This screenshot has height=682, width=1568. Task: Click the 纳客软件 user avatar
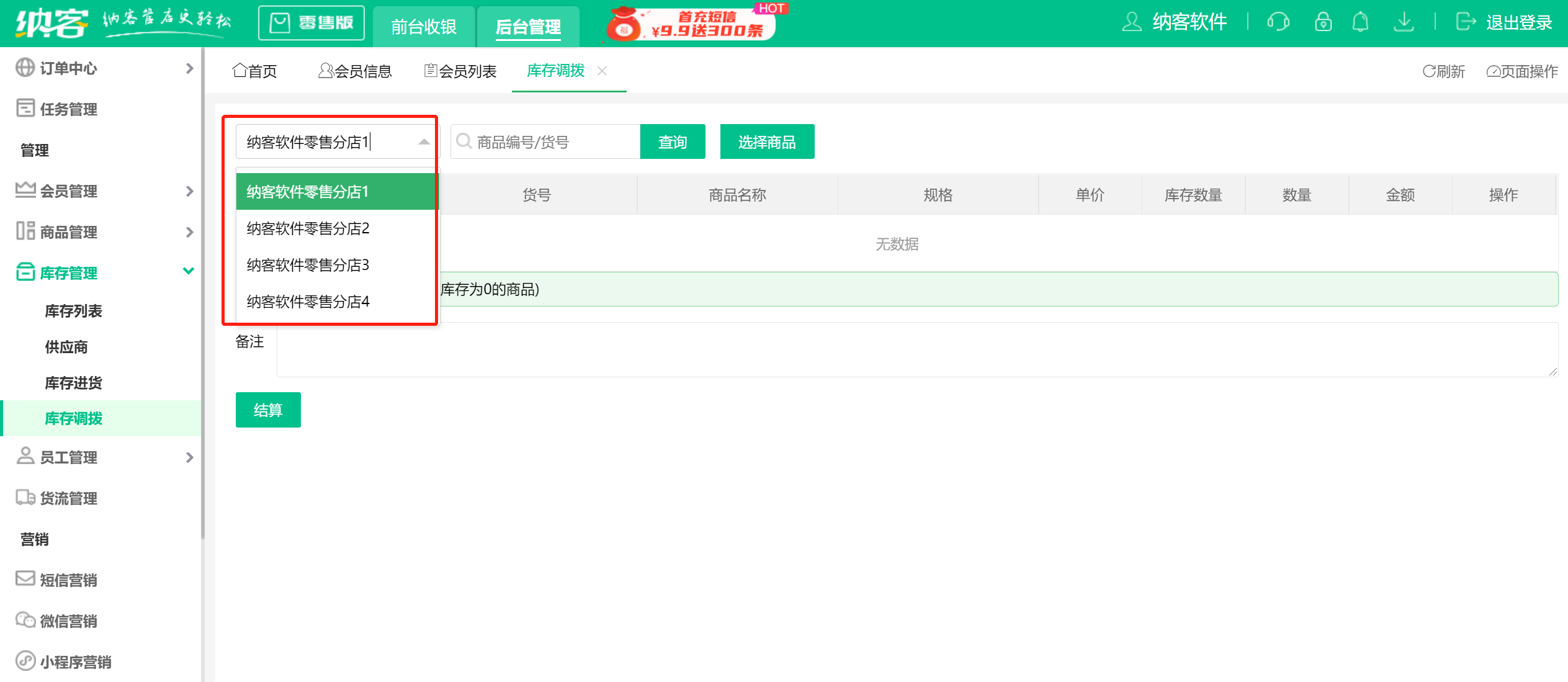click(x=1132, y=22)
